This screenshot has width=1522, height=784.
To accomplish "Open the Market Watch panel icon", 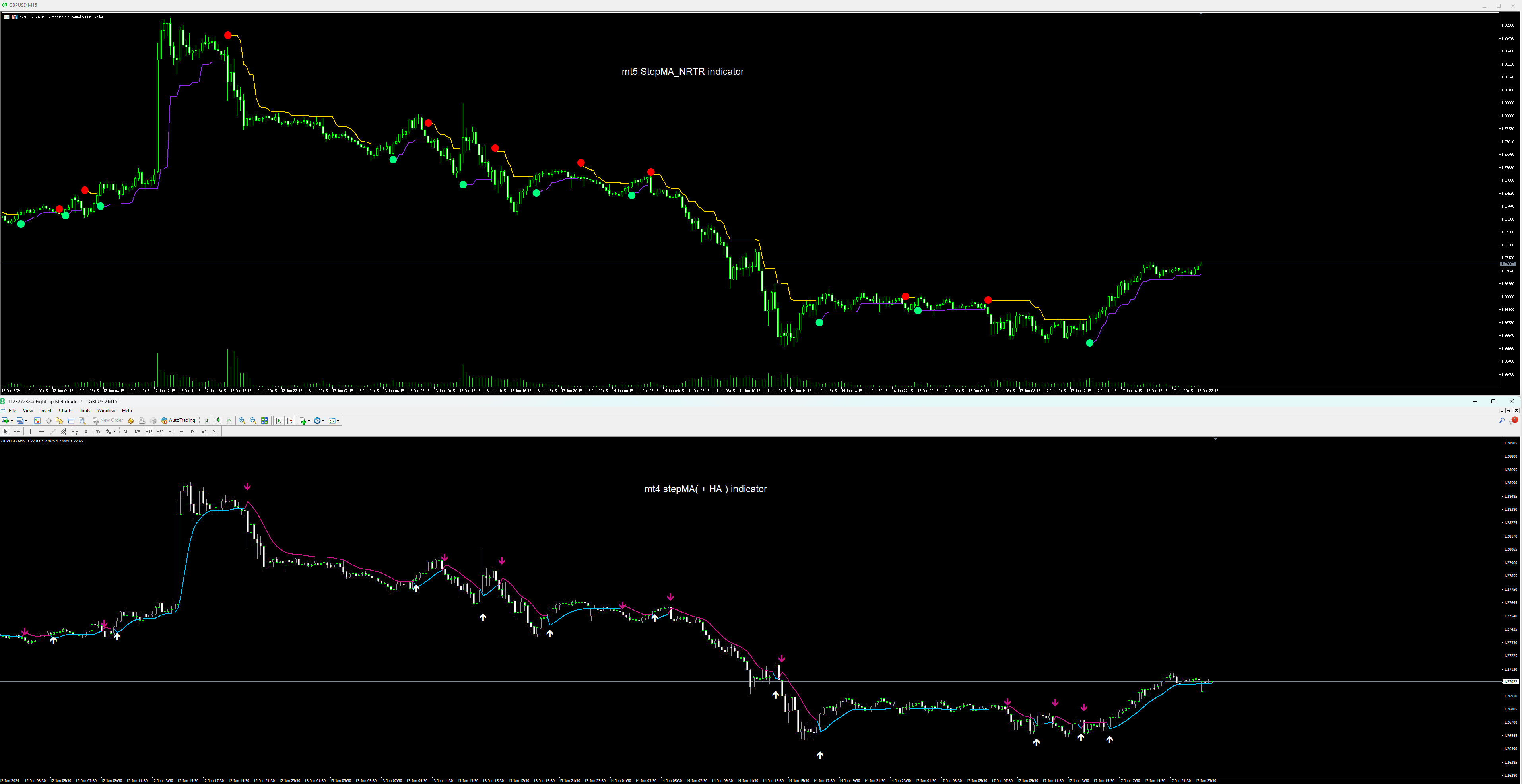I will click(x=37, y=421).
